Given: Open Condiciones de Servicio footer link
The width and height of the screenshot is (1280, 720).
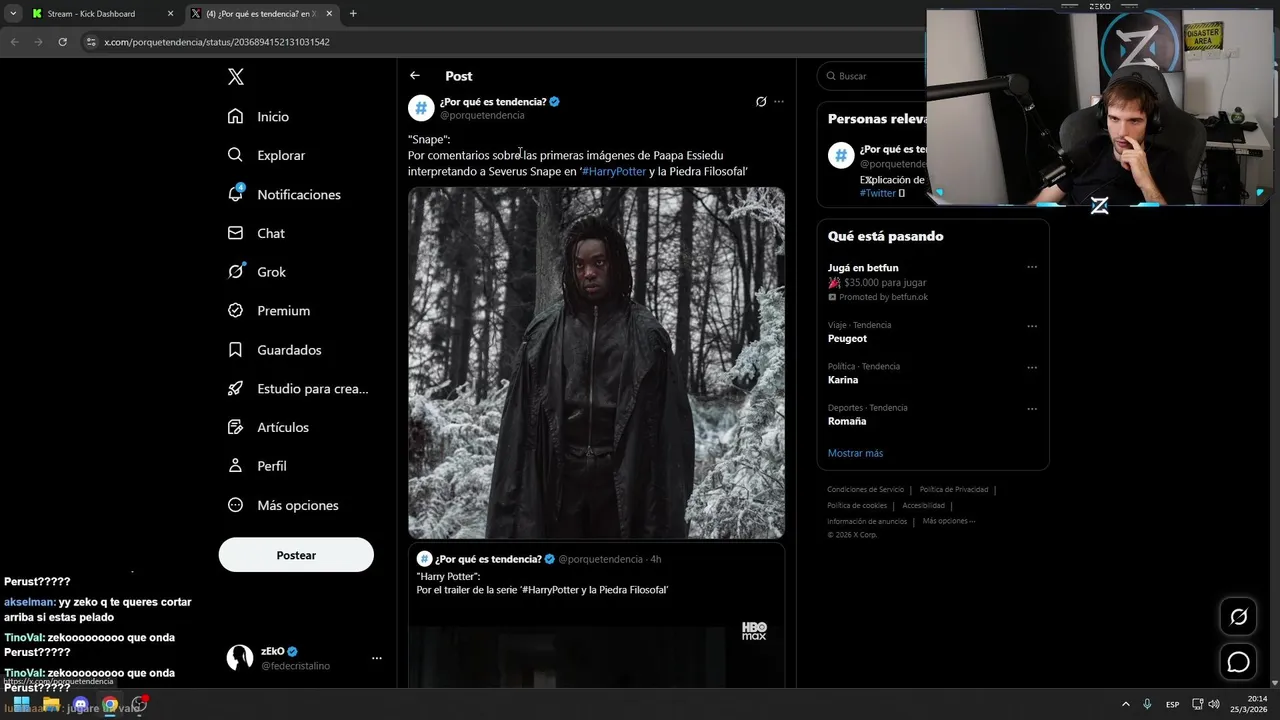Looking at the screenshot, I should pos(865,489).
